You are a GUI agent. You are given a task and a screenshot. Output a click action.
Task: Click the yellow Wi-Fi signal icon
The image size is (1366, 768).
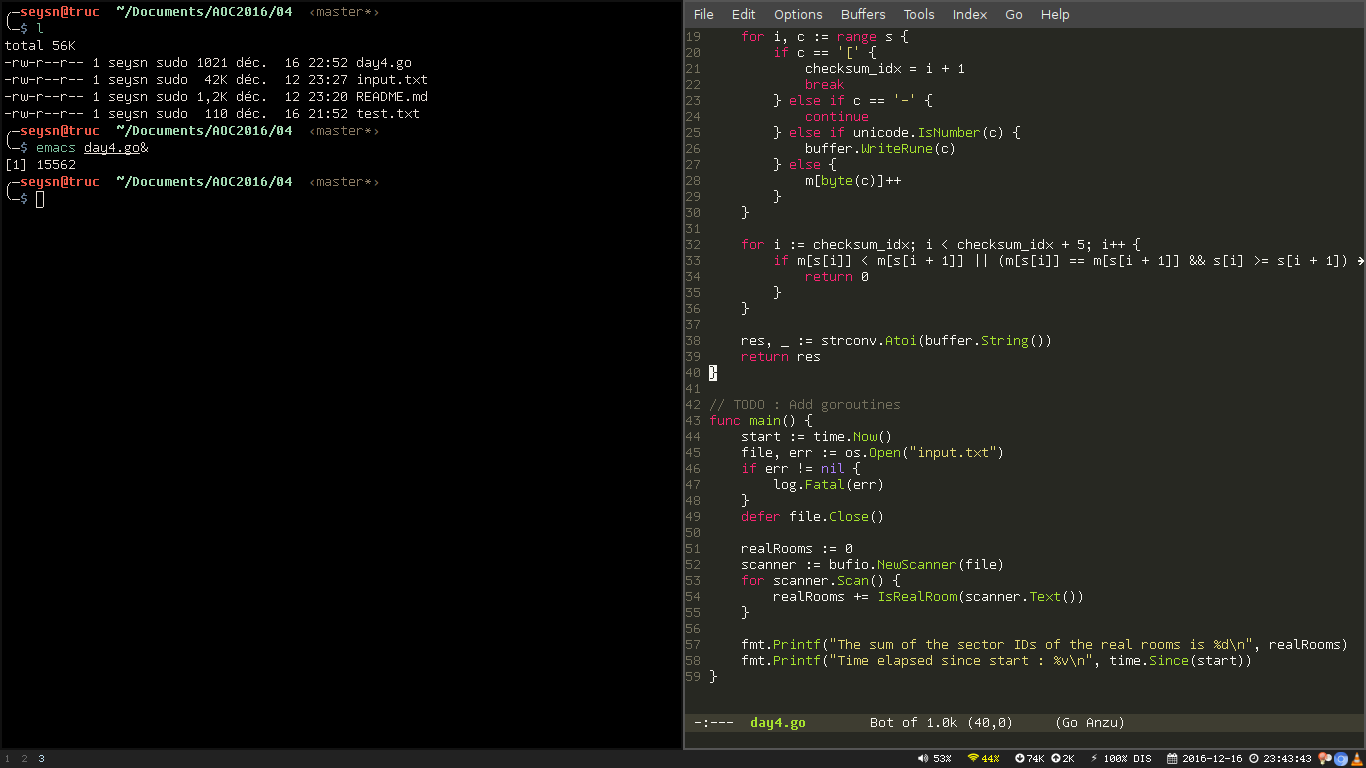(x=973, y=759)
